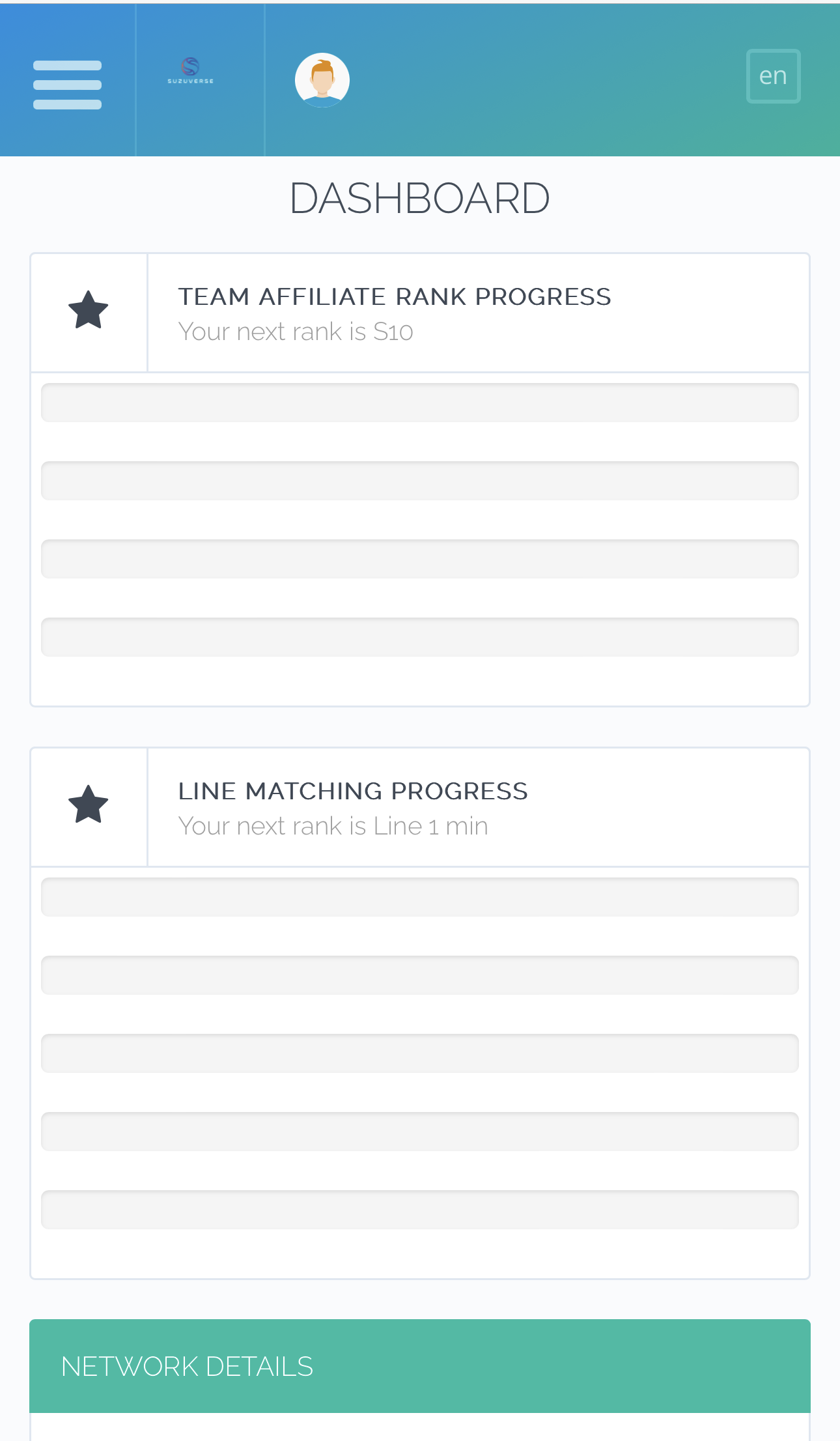This screenshot has width=840, height=1441.
Task: Click 'Your next rank is S10' text
Action: (x=295, y=332)
